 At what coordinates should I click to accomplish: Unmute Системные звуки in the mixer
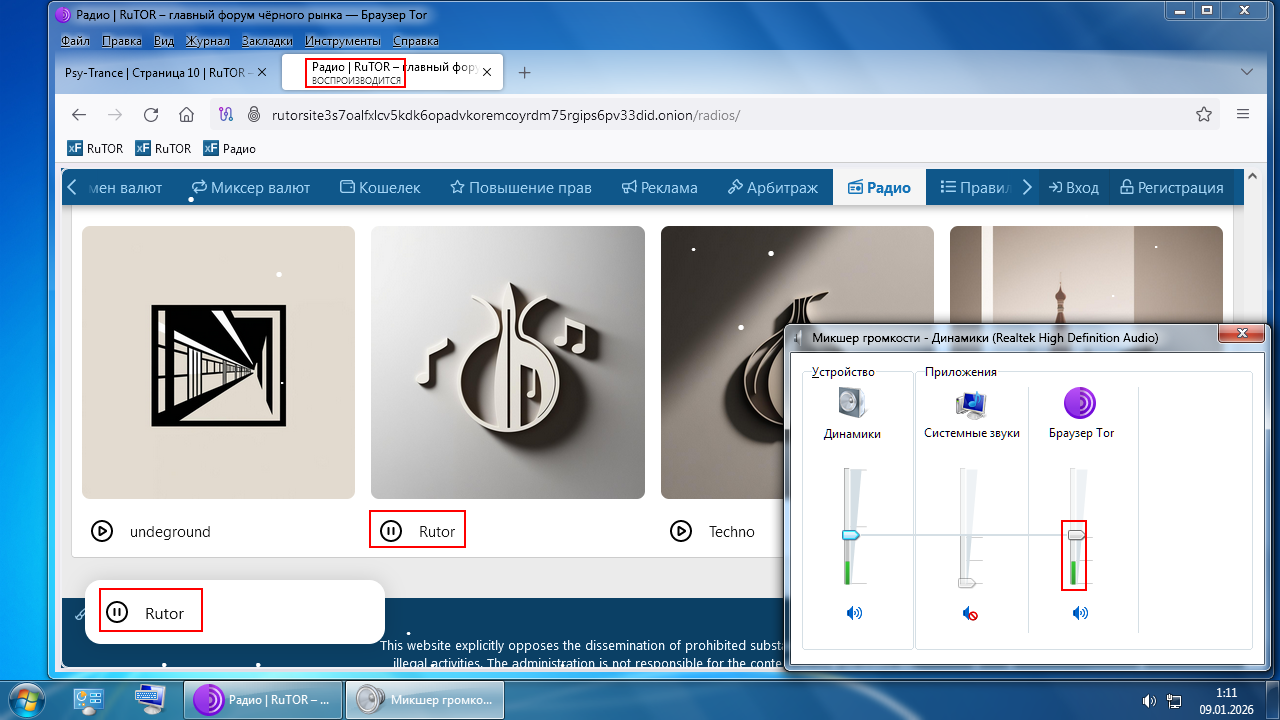coord(969,613)
